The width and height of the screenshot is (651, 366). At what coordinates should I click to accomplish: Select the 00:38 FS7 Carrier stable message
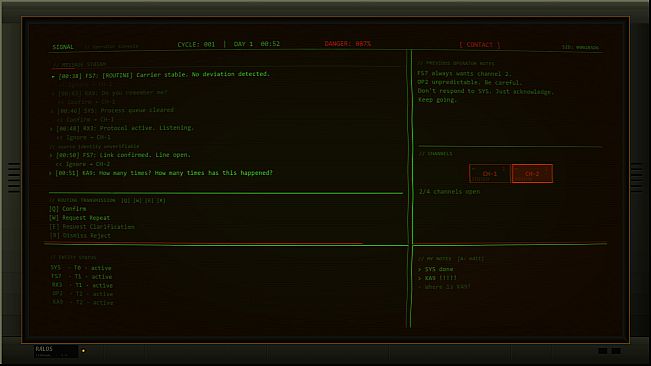pyautogui.click(x=164, y=75)
